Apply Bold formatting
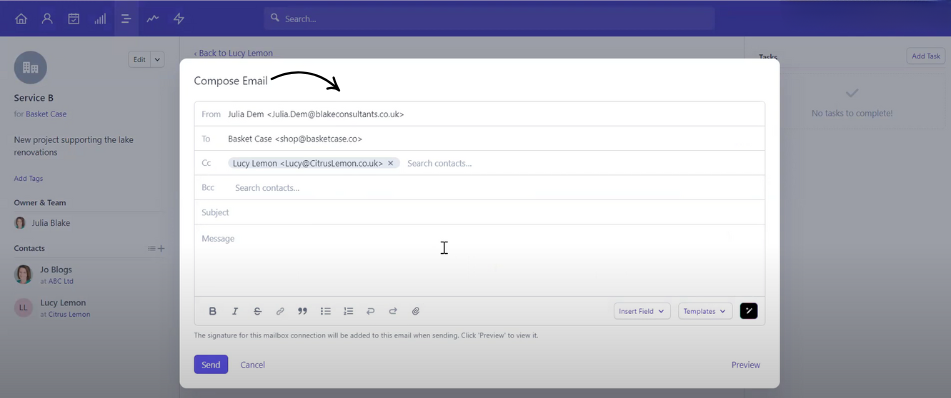 pos(212,311)
